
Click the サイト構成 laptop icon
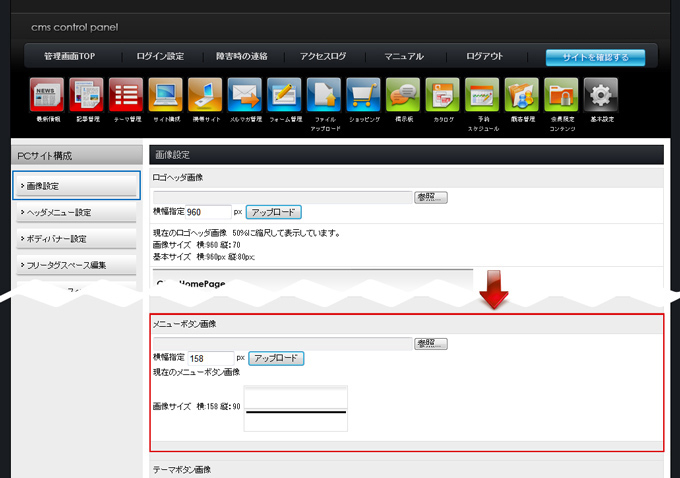click(166, 96)
